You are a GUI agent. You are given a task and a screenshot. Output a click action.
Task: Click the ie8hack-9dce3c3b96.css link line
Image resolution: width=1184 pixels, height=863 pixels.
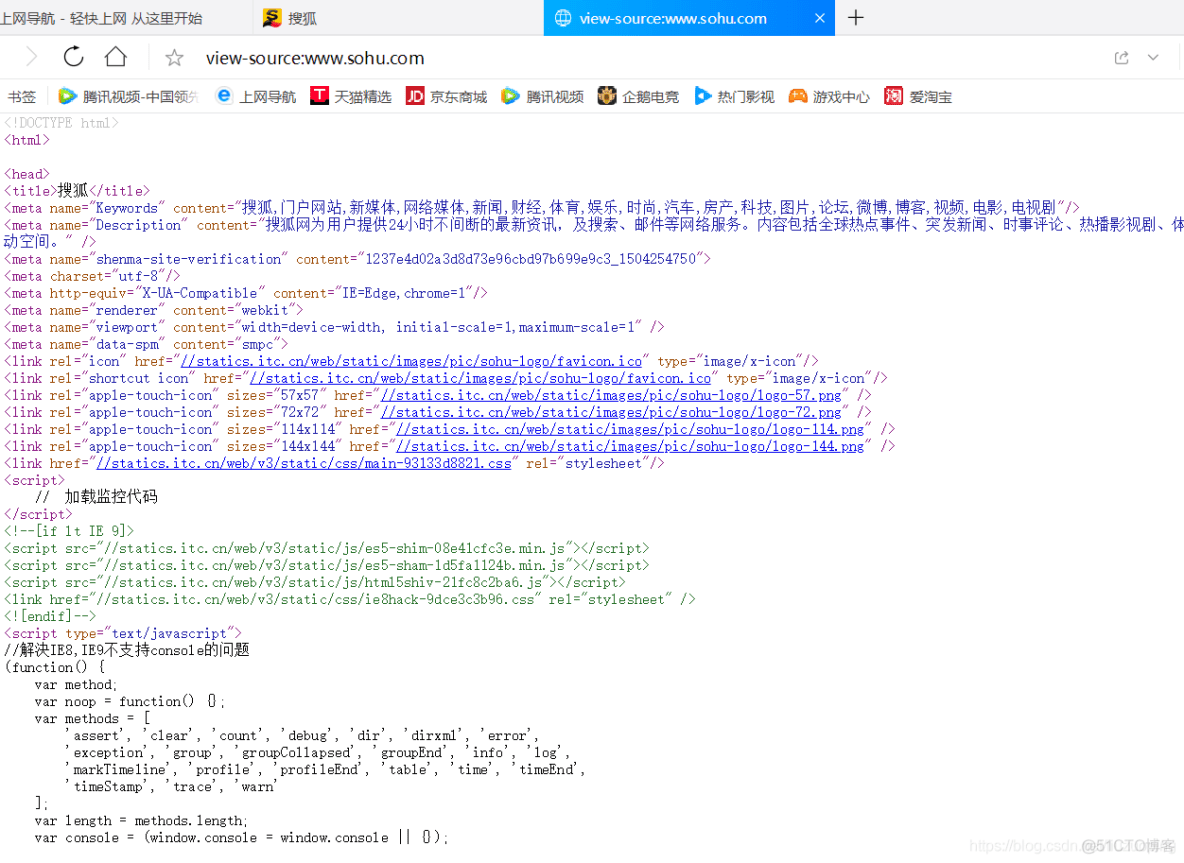click(350, 599)
